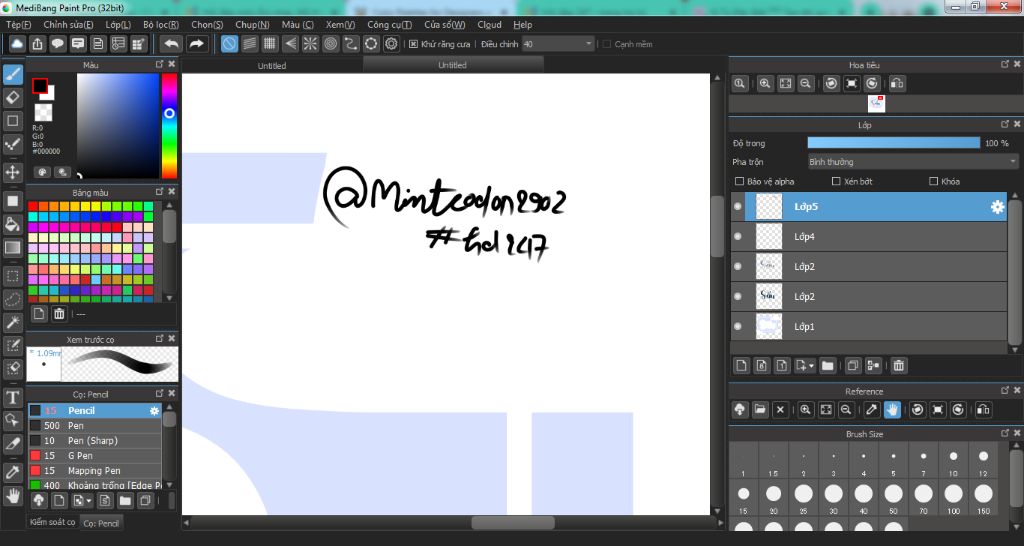Switch to the Kiểm soát cọ tab
The image size is (1024, 546).
pyautogui.click(x=52, y=522)
